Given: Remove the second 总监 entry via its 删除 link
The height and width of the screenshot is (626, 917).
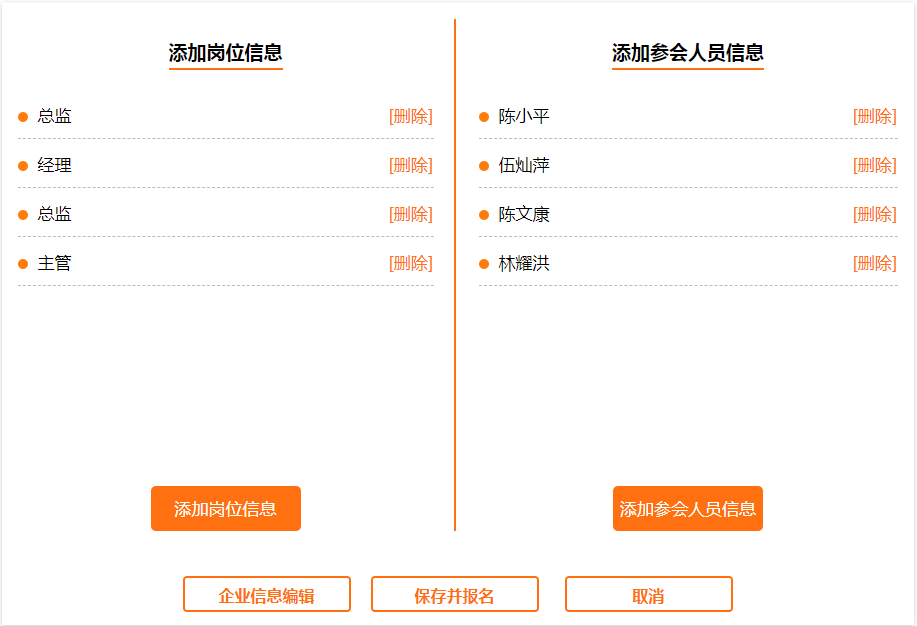Looking at the screenshot, I should 410,214.
